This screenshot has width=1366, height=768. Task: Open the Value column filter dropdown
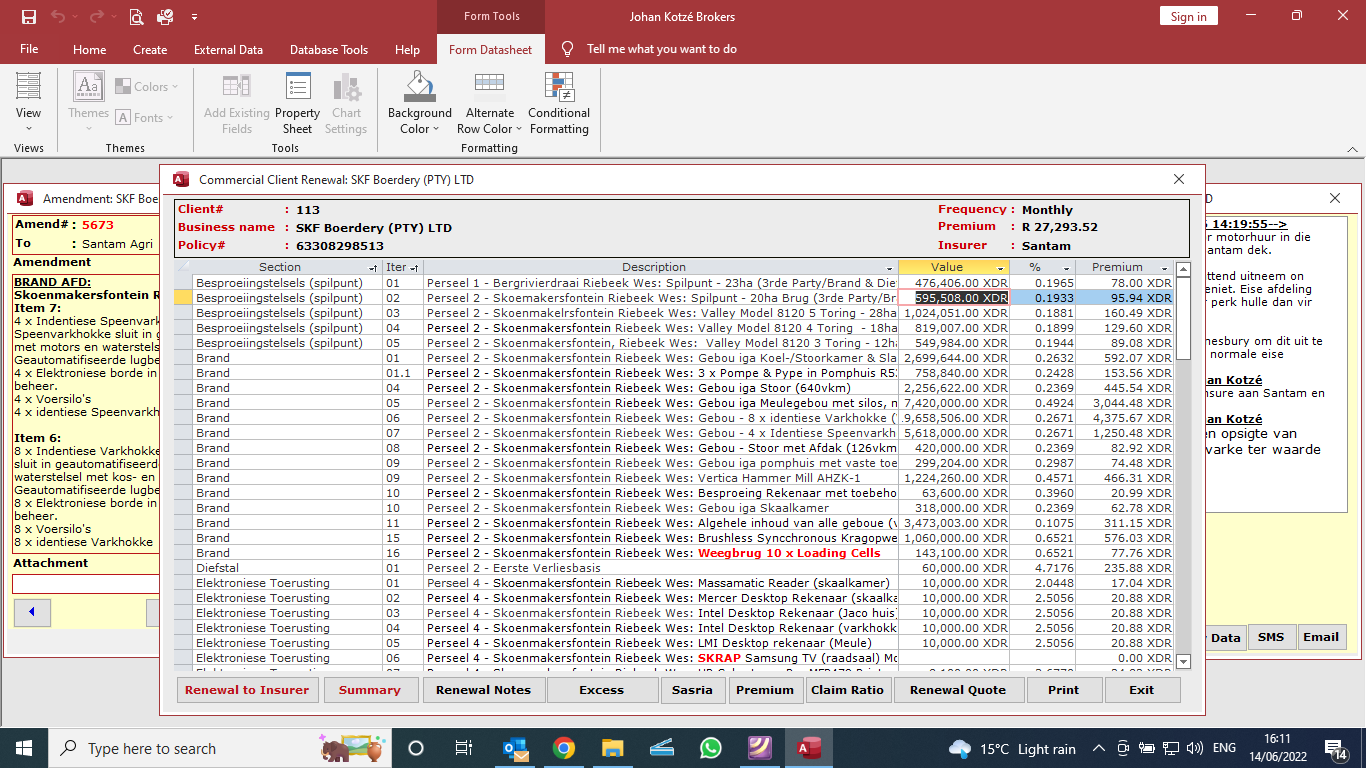click(x=1000, y=268)
